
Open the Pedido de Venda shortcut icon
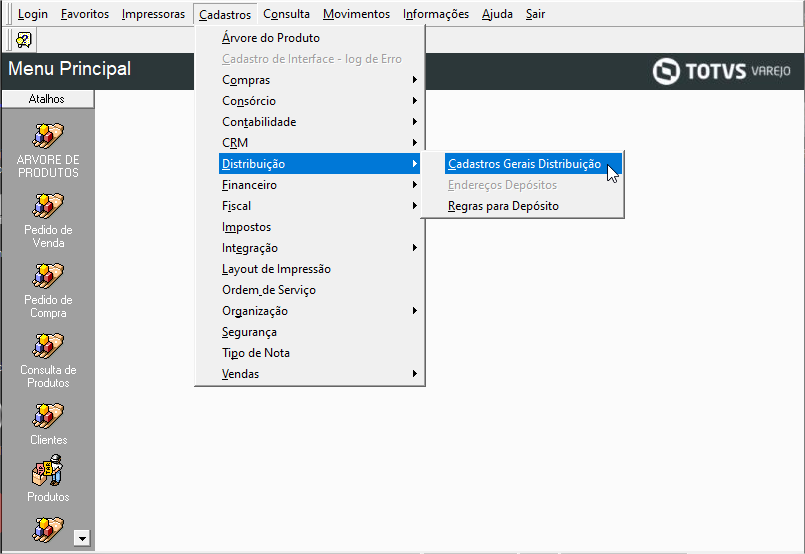pos(48,206)
